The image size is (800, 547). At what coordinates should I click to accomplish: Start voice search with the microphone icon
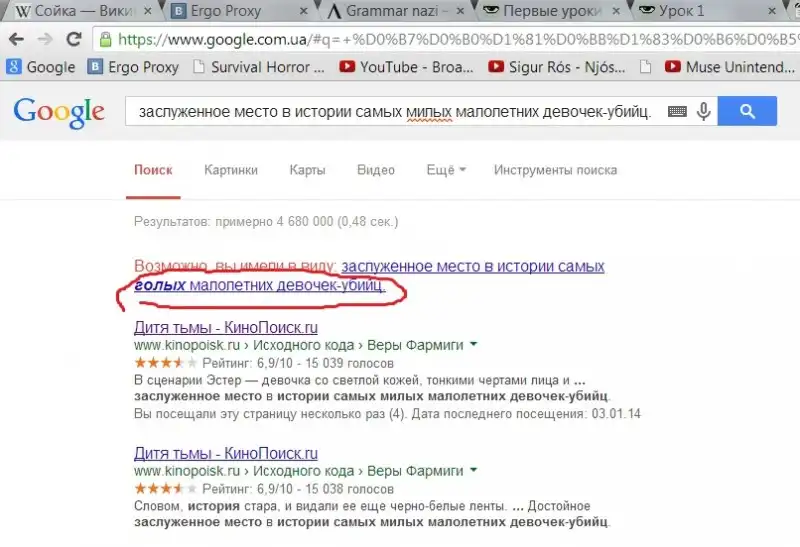(x=703, y=112)
